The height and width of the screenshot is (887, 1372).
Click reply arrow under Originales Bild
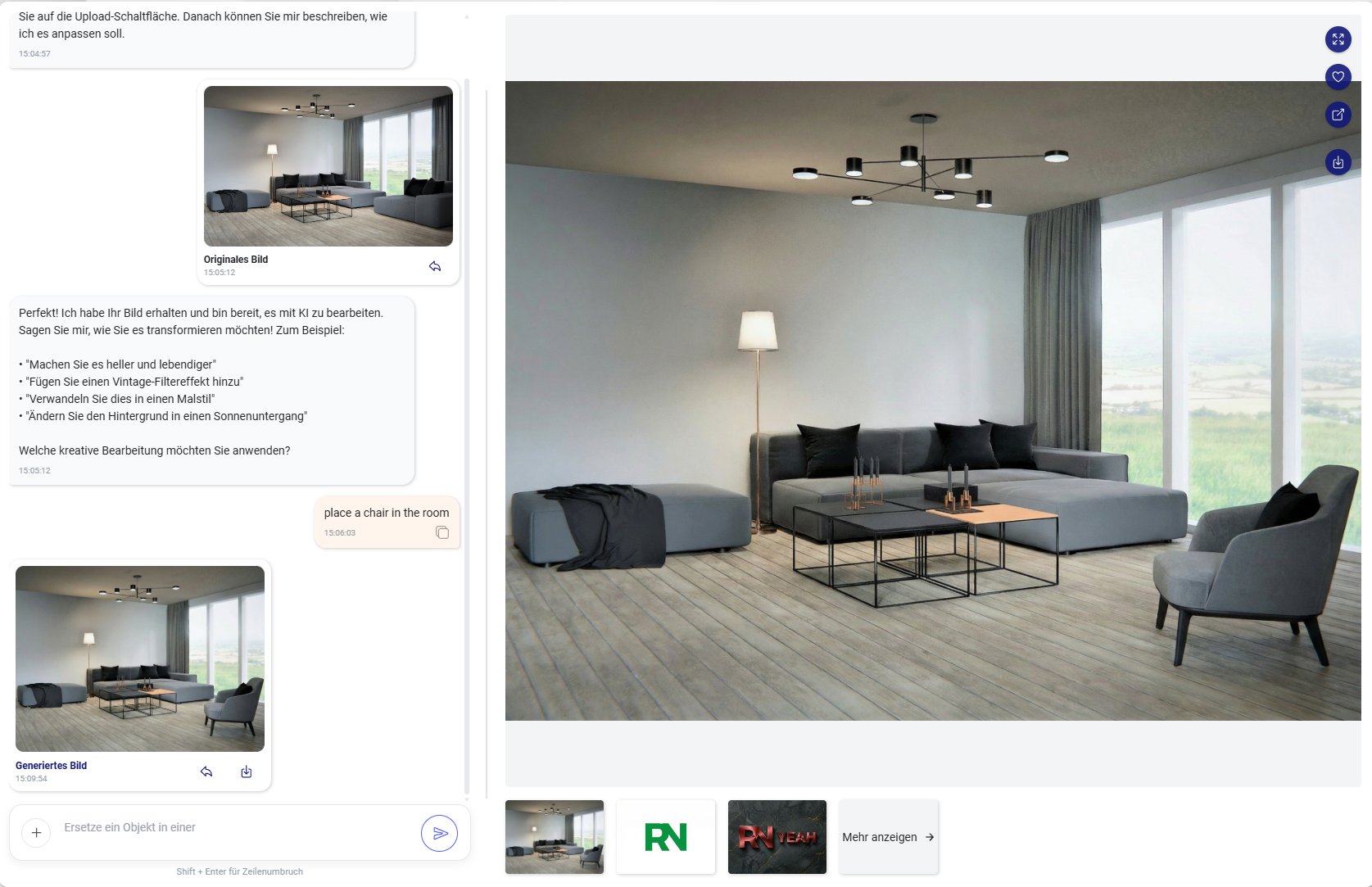point(435,266)
